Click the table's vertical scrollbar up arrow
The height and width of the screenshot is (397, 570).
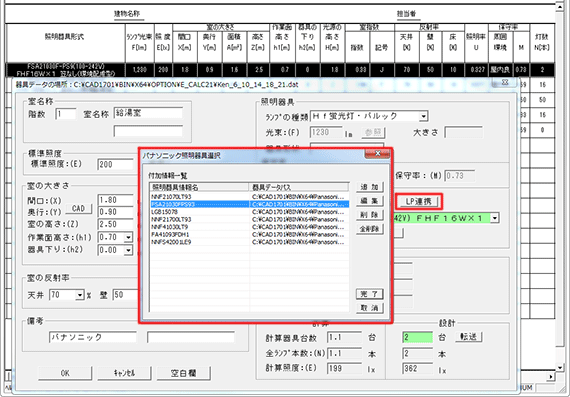560,6
